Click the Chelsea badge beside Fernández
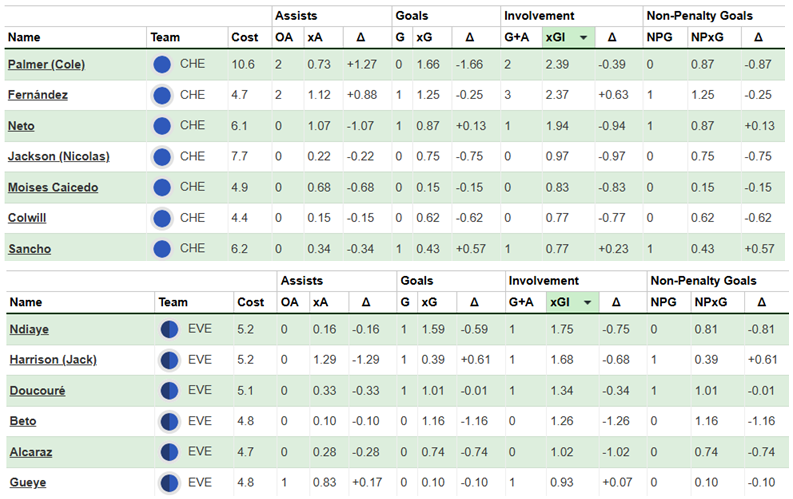This screenshot has width=793, height=499. tap(162, 96)
